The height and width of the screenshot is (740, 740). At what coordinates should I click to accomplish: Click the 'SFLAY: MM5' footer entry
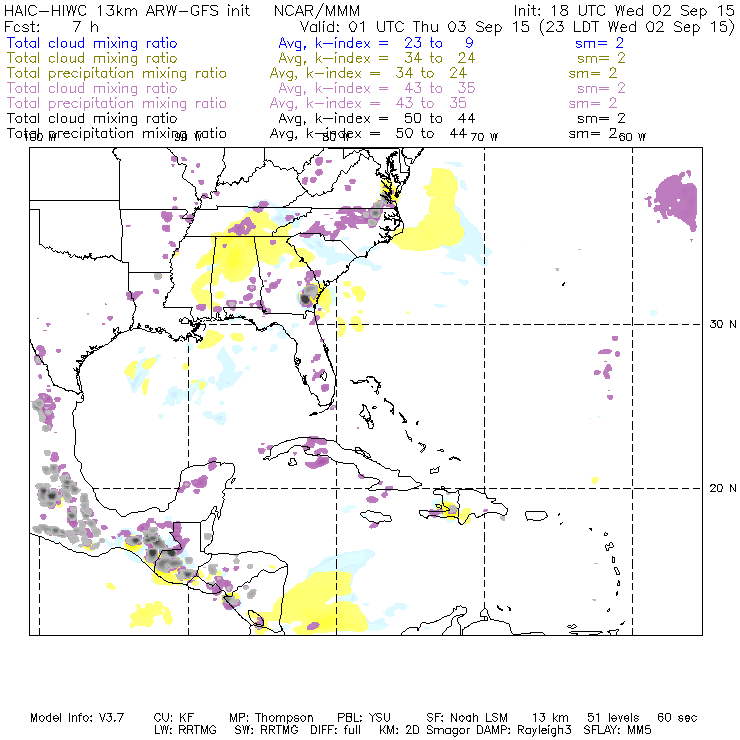tap(617, 730)
